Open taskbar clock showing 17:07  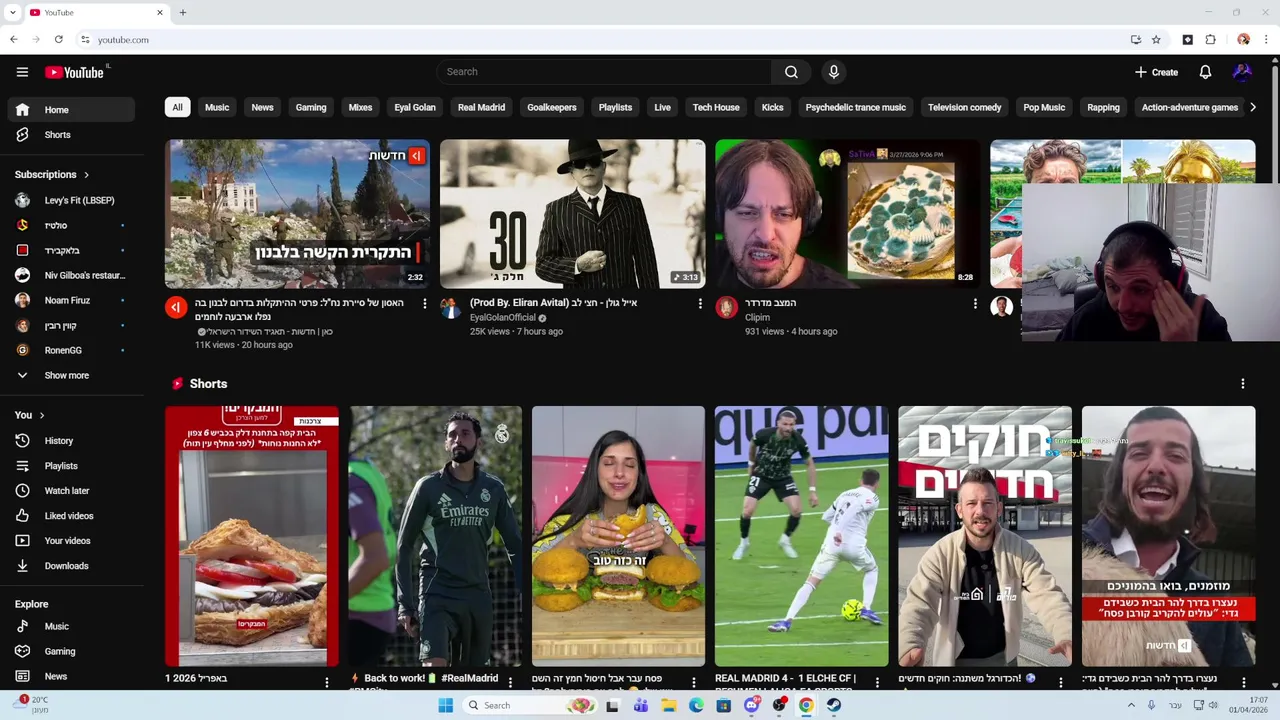(x=1249, y=705)
